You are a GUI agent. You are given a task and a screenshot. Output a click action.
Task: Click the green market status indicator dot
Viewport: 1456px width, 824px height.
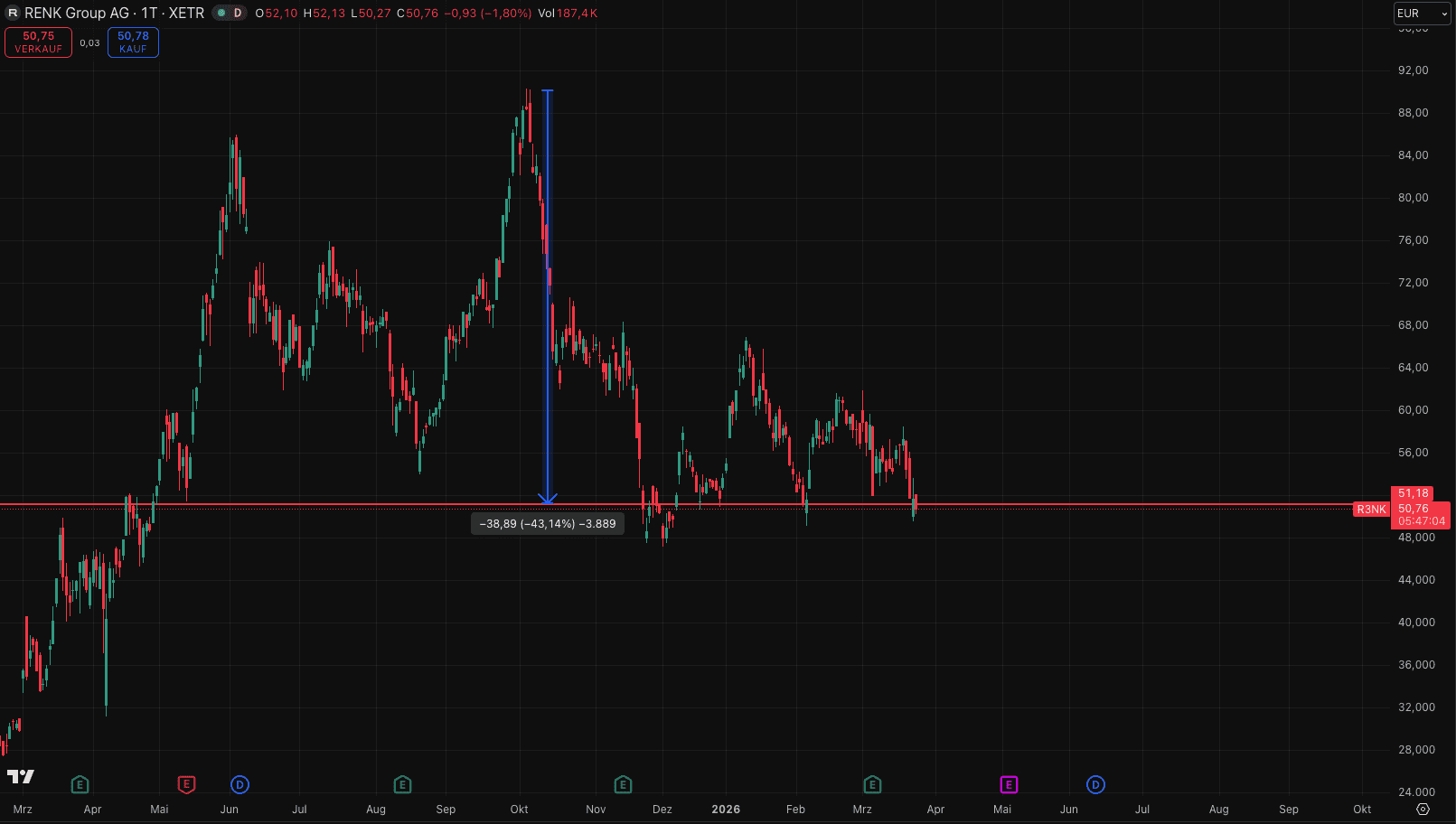tap(221, 14)
